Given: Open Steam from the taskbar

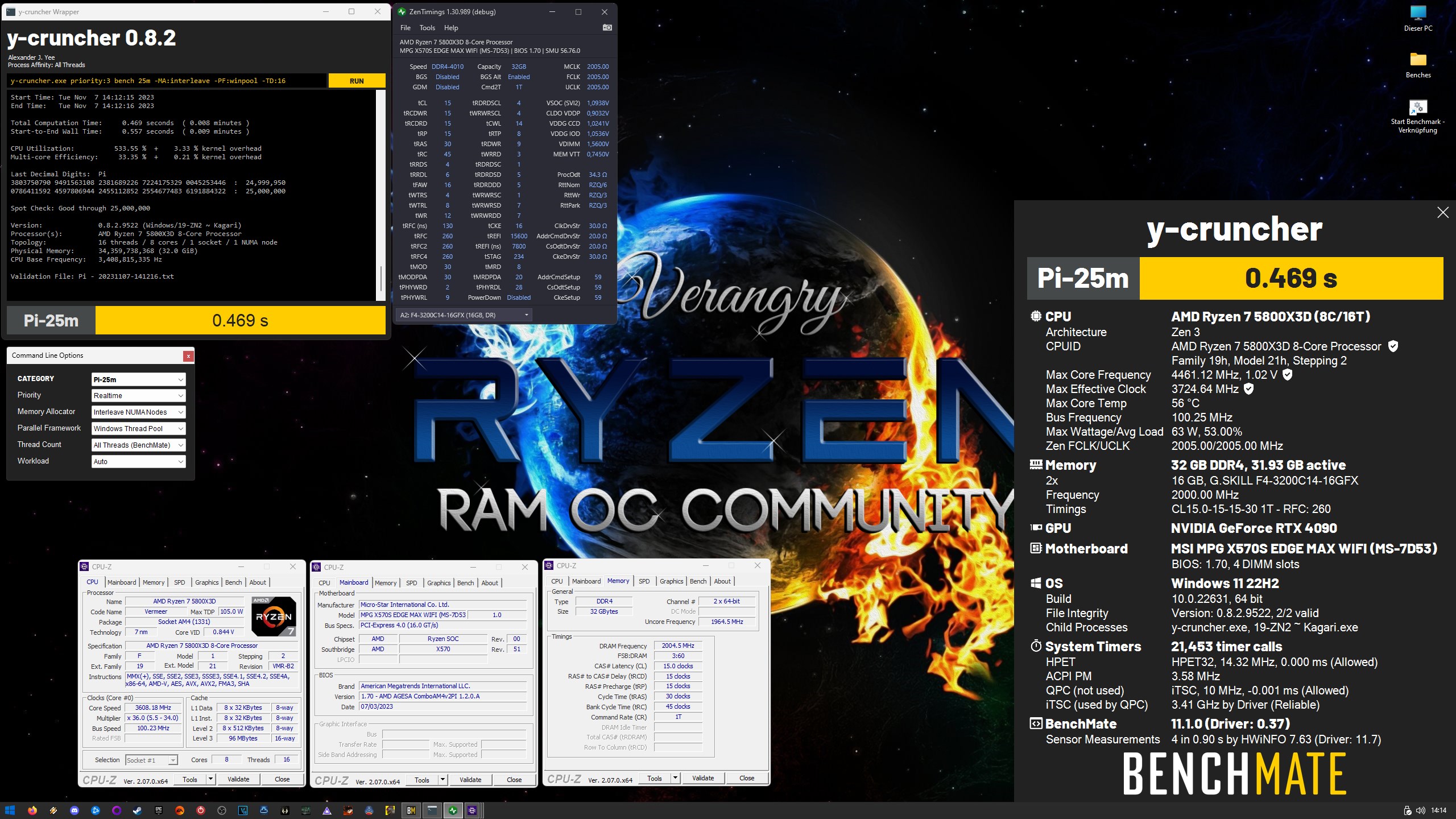Looking at the screenshot, I should pyautogui.click(x=137, y=810).
